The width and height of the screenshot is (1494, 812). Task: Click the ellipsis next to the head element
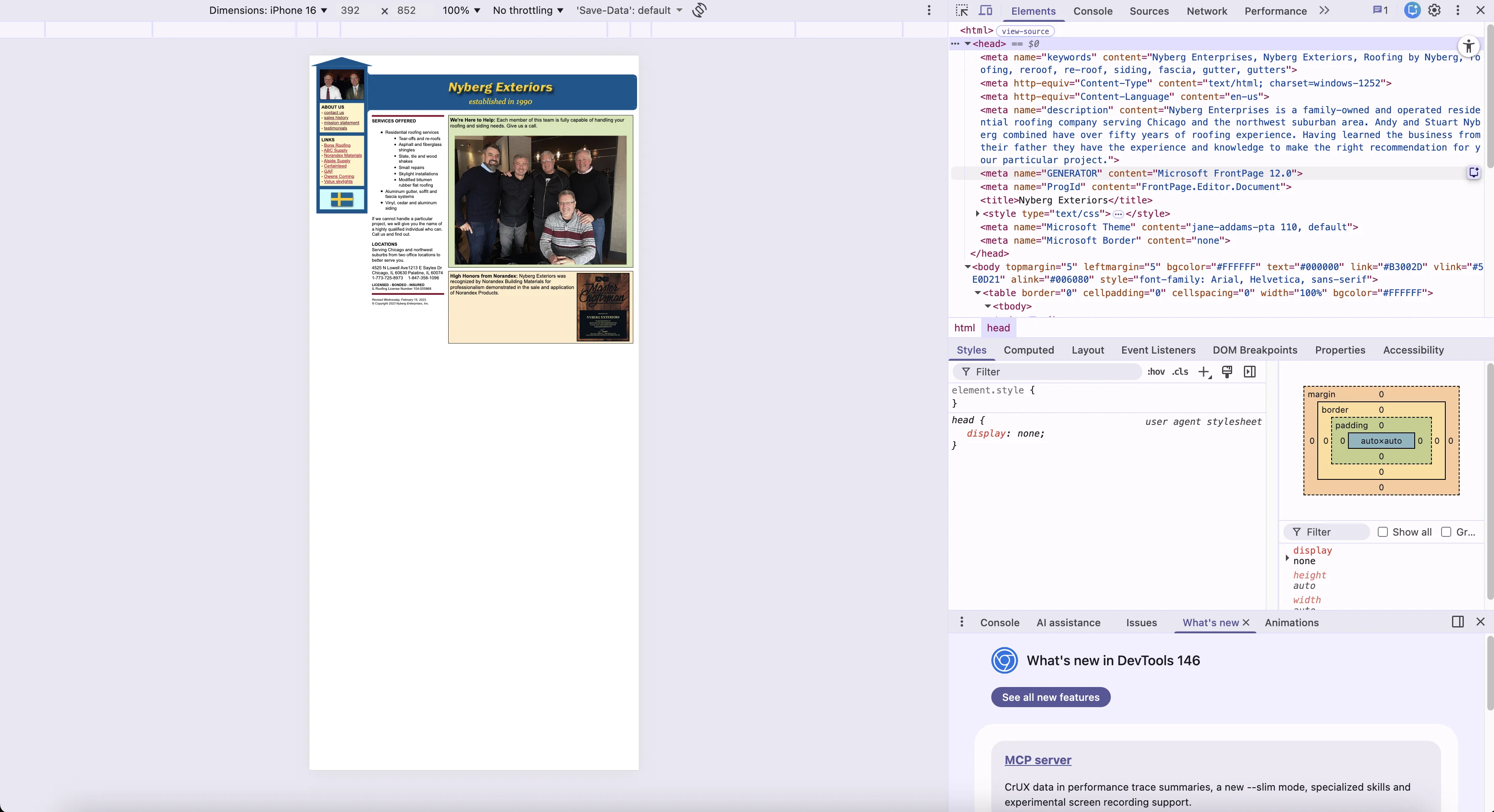955,44
